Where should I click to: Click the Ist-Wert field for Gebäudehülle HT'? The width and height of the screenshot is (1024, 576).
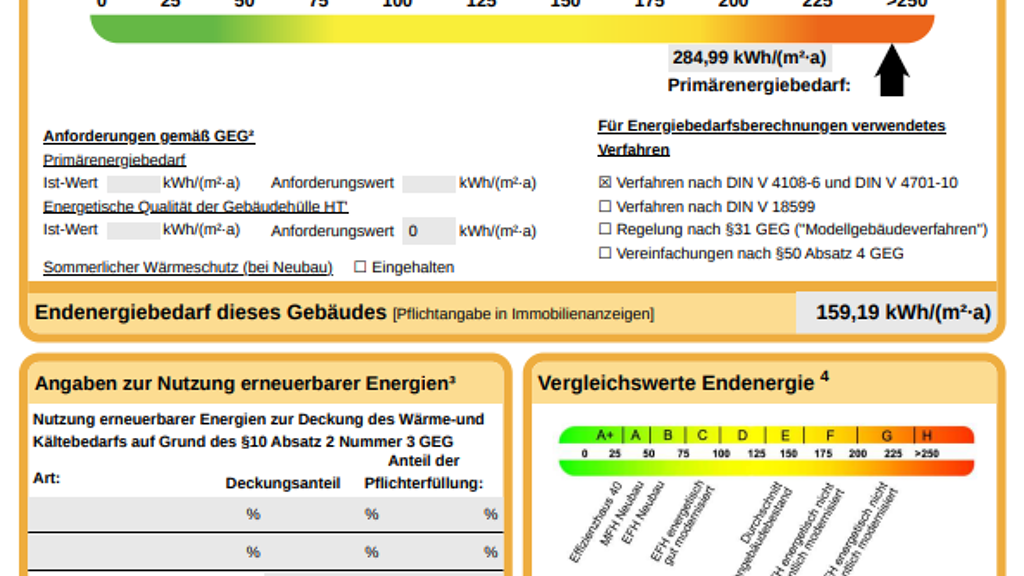tap(133, 231)
